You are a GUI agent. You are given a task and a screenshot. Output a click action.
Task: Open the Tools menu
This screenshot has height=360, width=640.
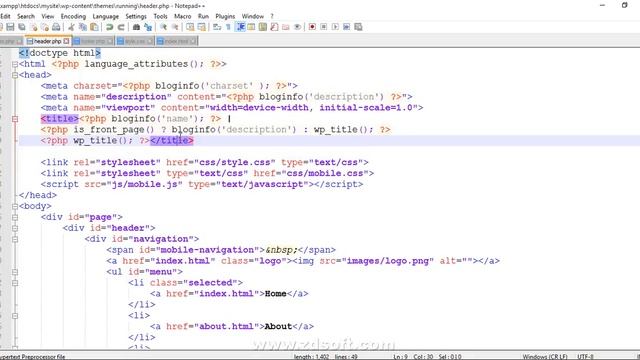coord(160,16)
